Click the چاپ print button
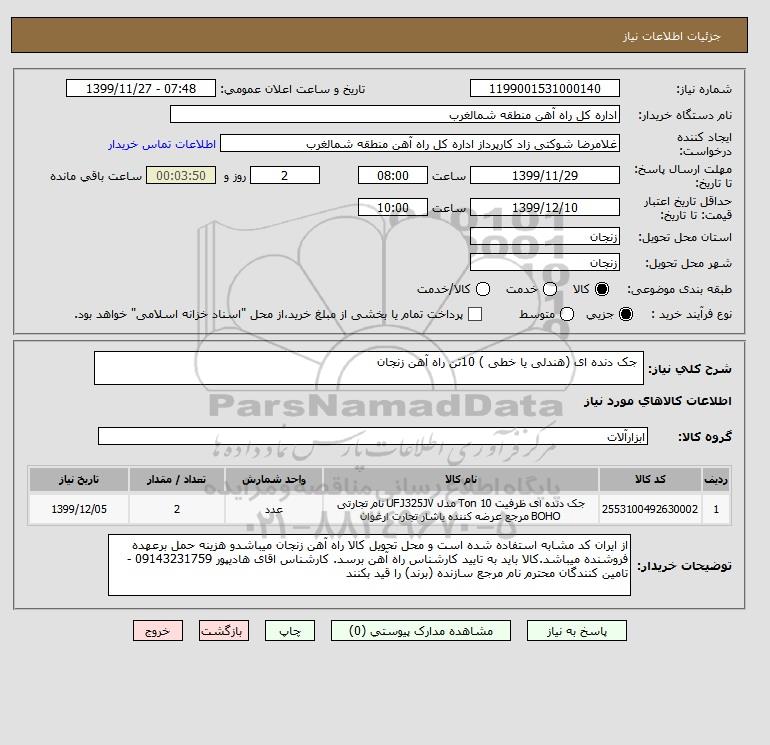770x745 pixels. pos(290,631)
